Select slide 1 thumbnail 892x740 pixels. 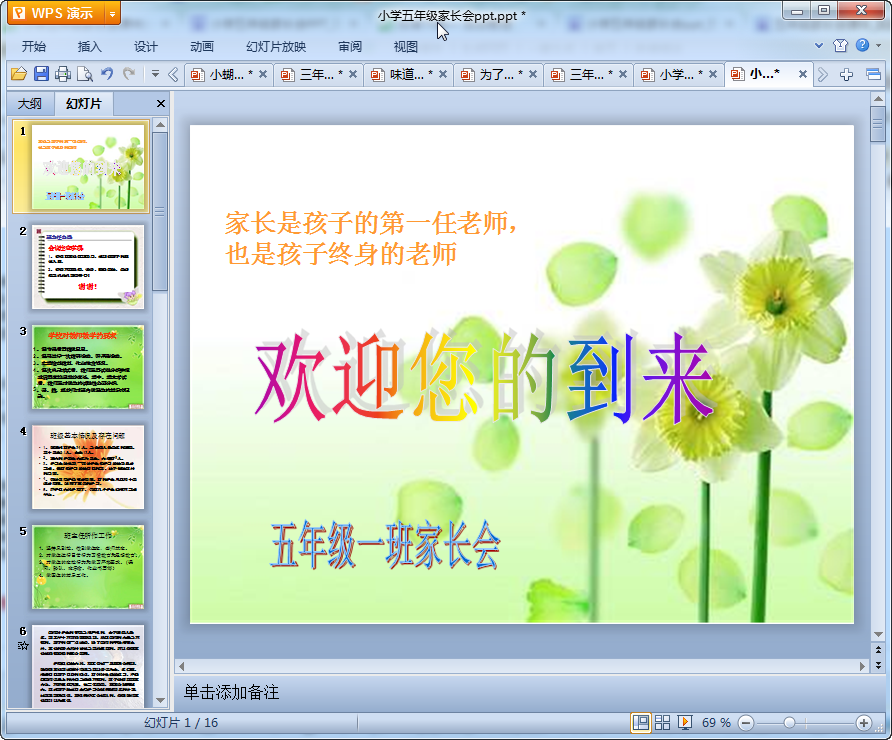pos(88,167)
